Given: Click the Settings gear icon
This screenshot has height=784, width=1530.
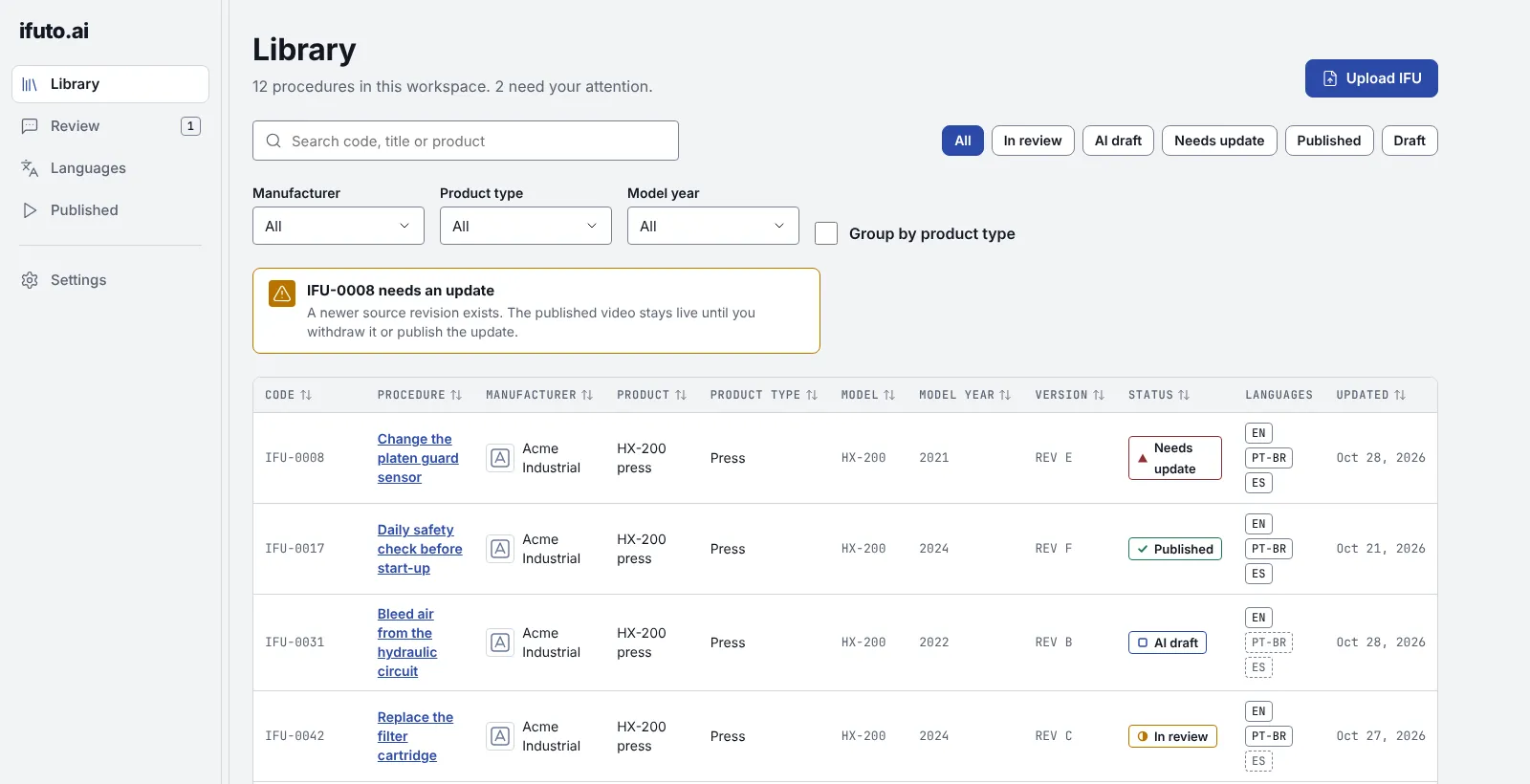Looking at the screenshot, I should [x=30, y=280].
